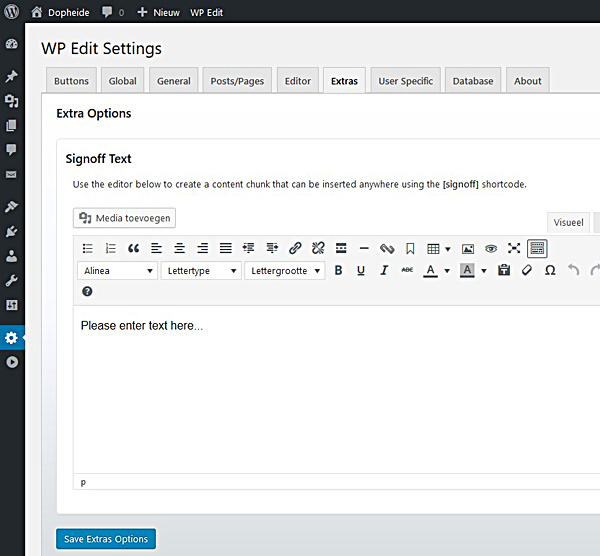
Task: Open Dopheide site link in admin bar
Action: [x=60, y=13]
